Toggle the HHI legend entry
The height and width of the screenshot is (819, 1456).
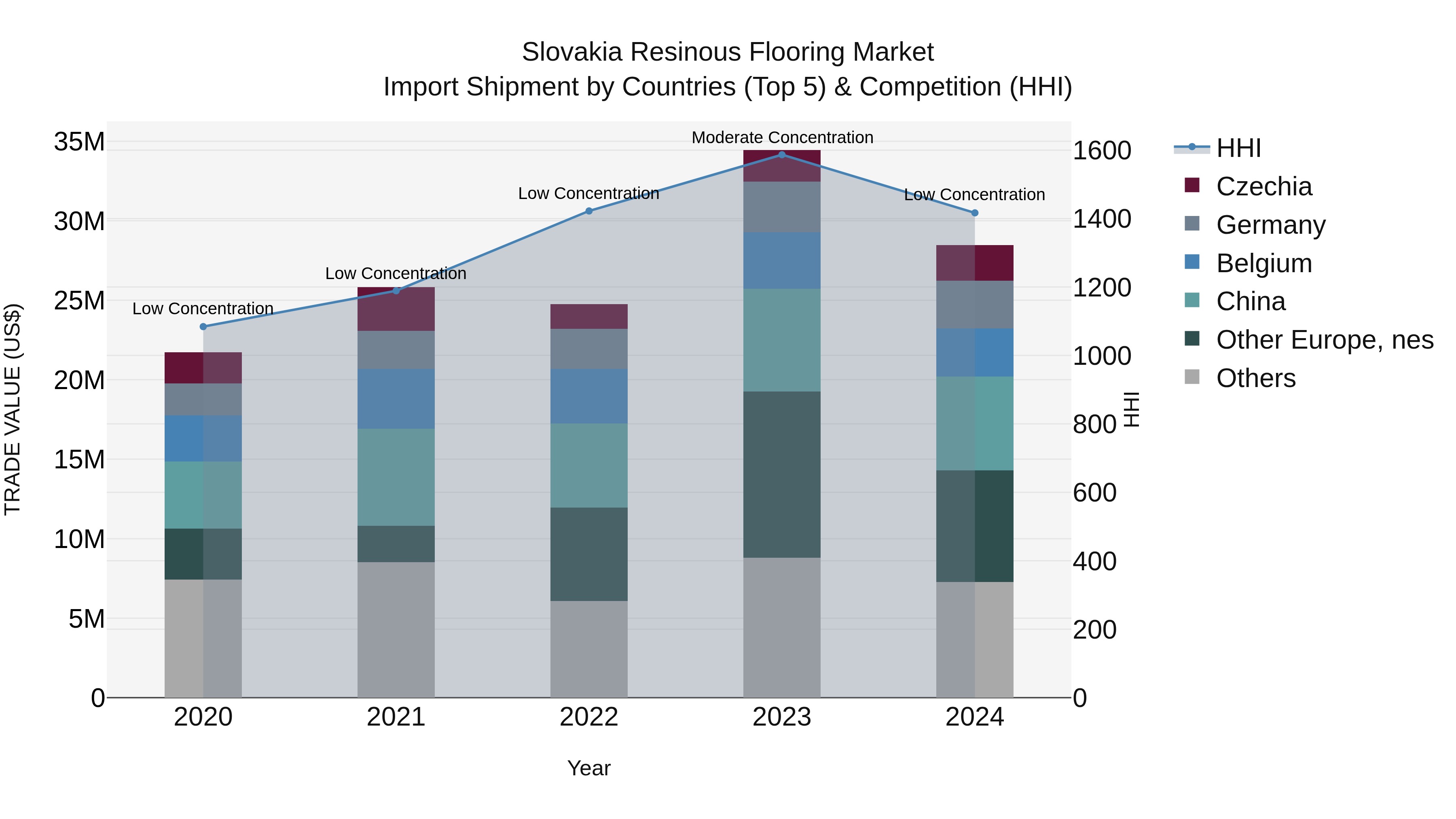tap(1217, 148)
